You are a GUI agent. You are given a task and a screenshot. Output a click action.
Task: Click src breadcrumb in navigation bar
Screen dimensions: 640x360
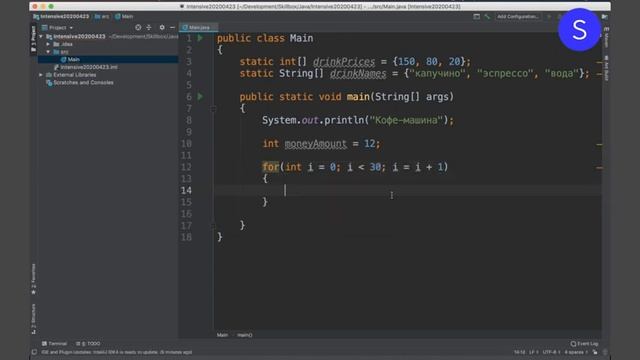point(102,17)
